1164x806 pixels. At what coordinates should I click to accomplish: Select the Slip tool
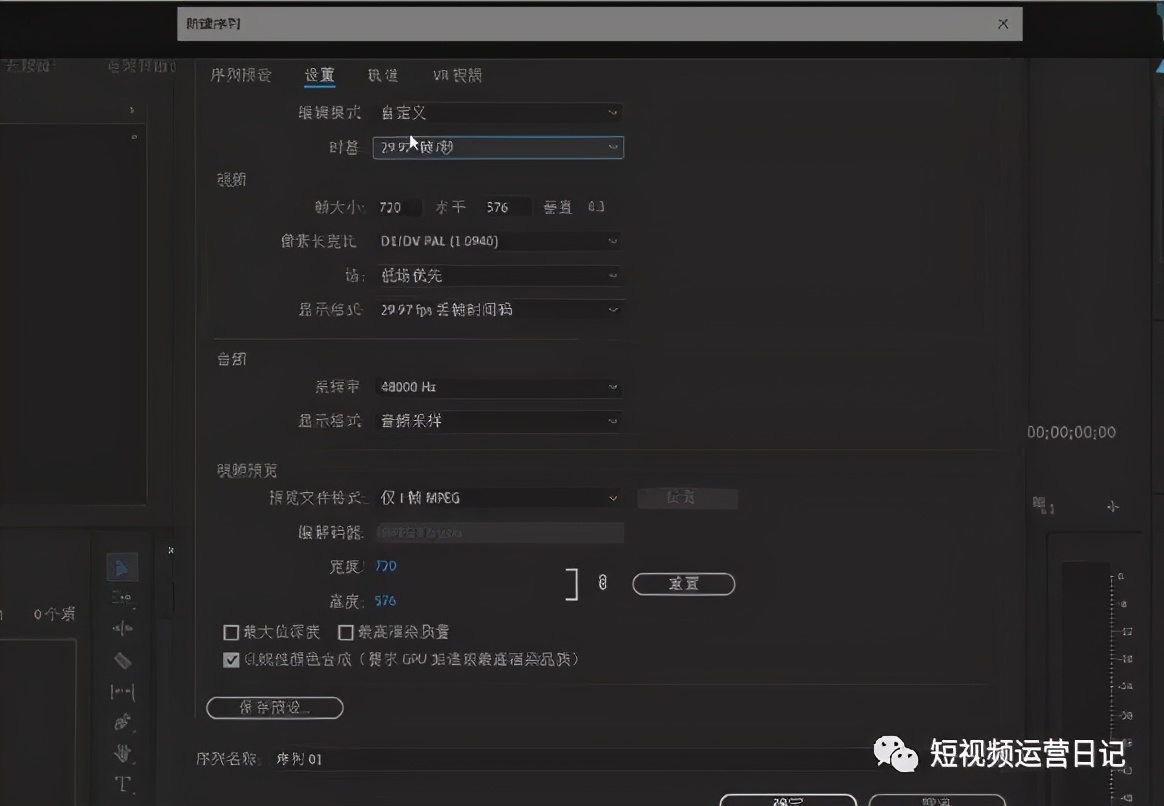123,691
